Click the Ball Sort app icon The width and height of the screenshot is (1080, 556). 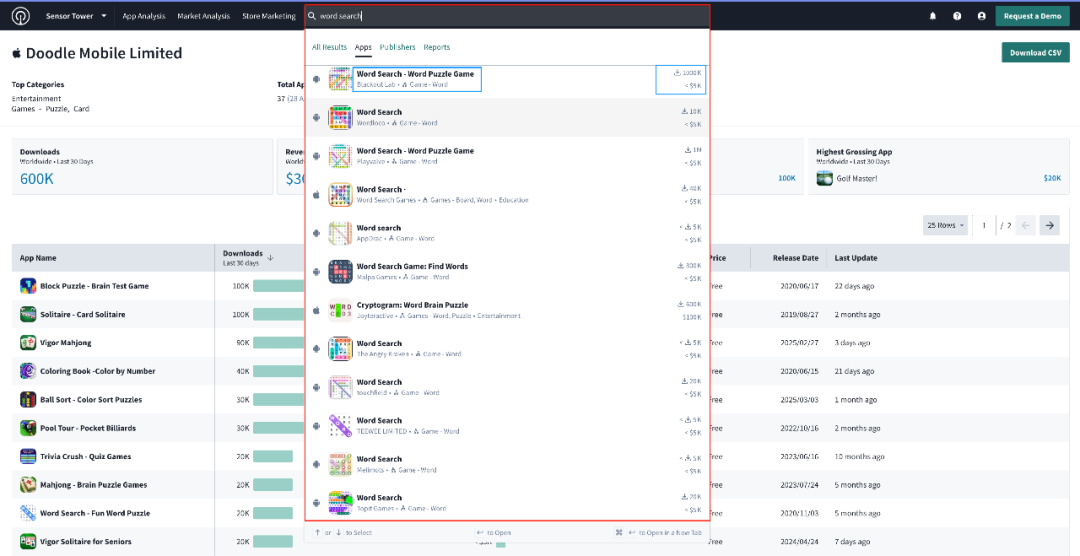28,400
